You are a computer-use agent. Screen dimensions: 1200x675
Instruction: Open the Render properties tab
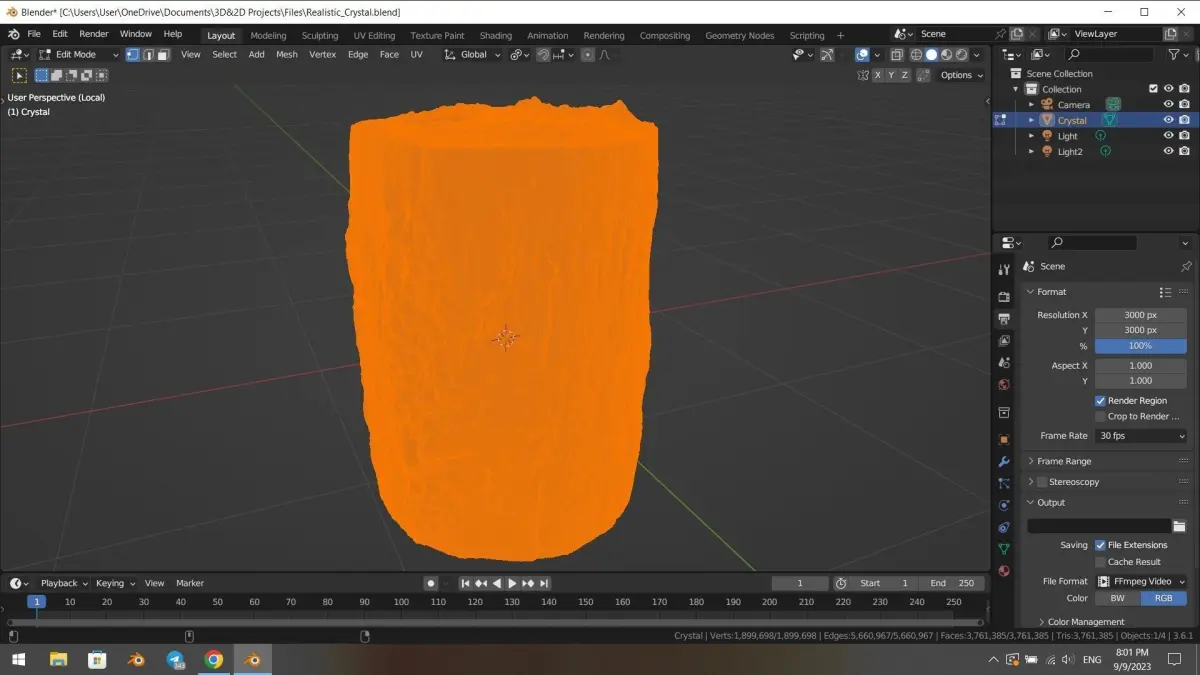(1004, 297)
